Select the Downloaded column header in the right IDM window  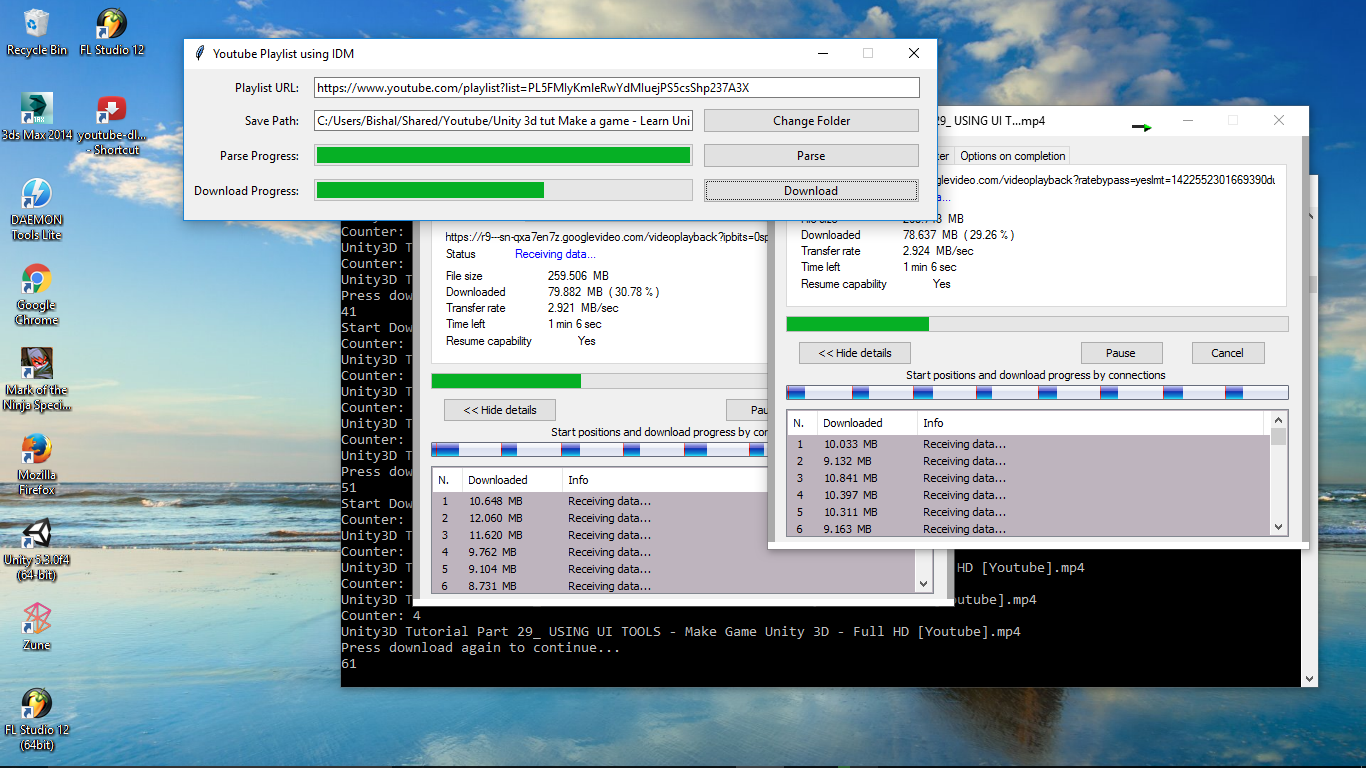tap(867, 423)
